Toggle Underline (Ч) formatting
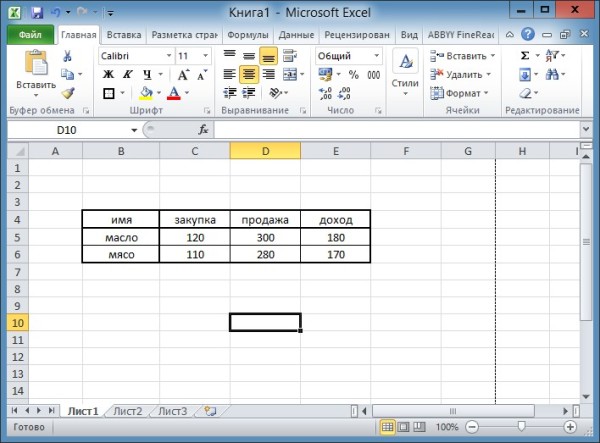Screen dimensions: 600x443 147,74
